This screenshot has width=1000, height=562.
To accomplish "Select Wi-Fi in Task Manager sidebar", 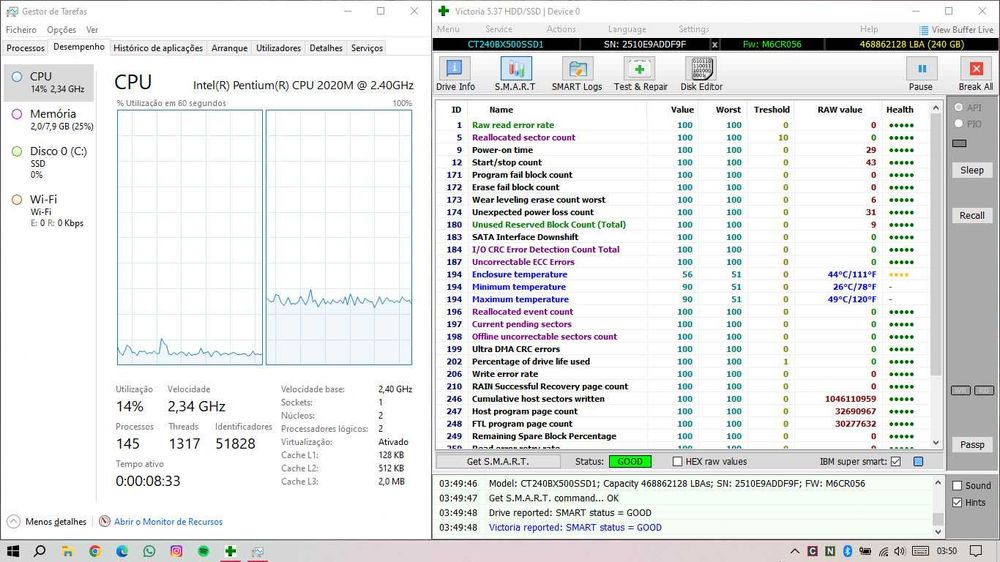I will pos(48,211).
